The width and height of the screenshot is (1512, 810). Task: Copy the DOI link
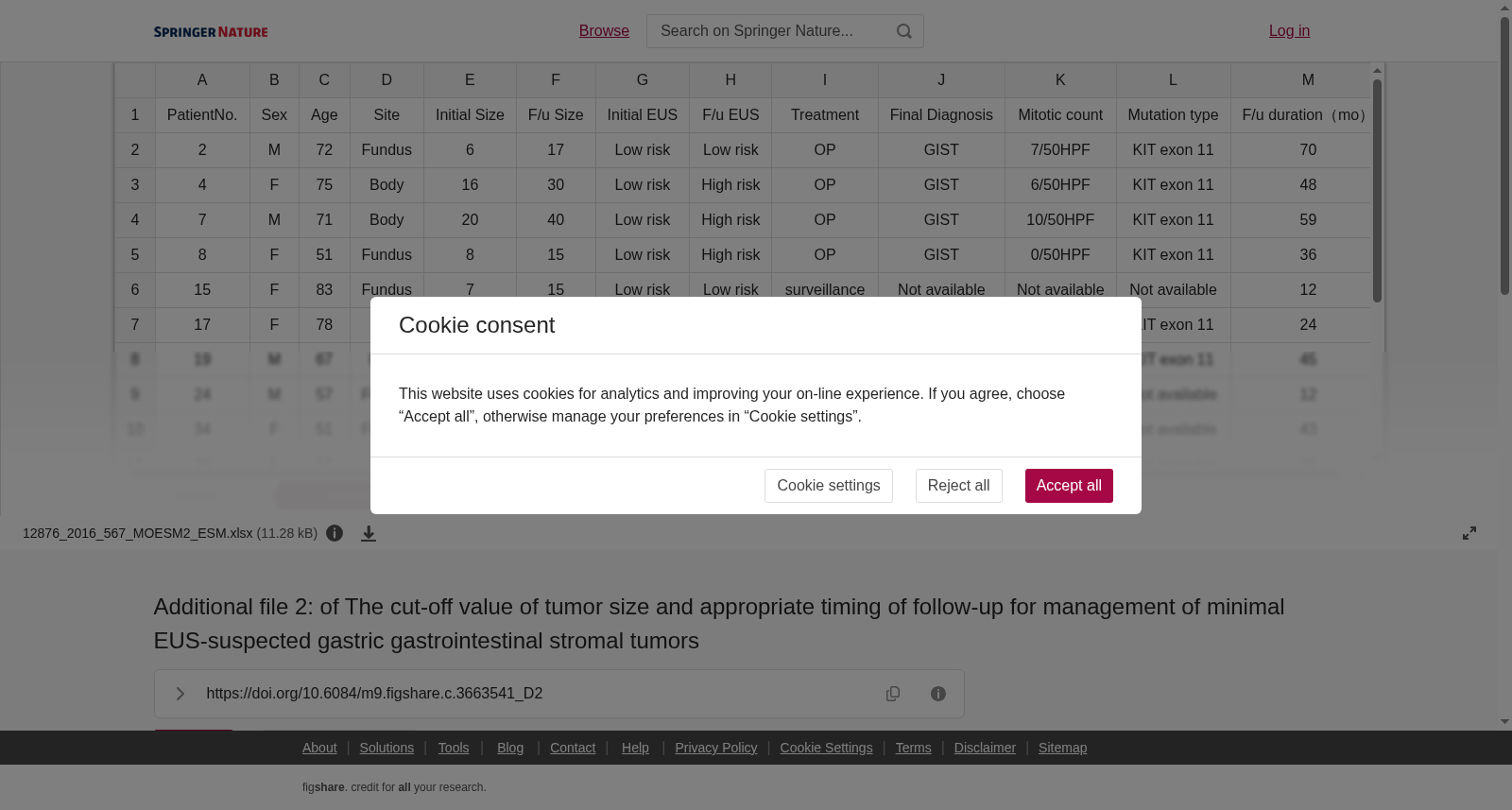coord(893,694)
